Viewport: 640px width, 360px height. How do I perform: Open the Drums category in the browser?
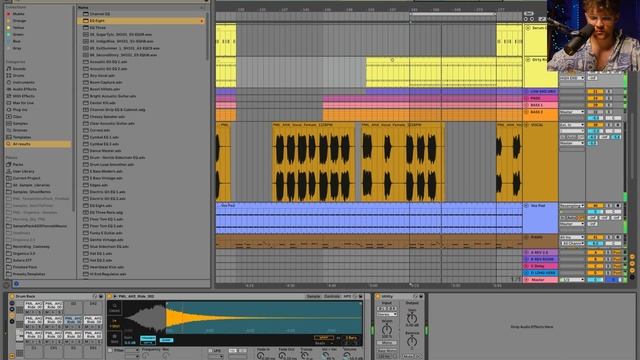pos(18,76)
